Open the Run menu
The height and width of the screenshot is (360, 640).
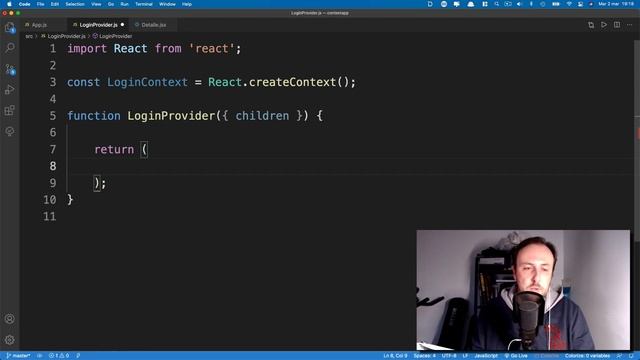coord(124,4)
